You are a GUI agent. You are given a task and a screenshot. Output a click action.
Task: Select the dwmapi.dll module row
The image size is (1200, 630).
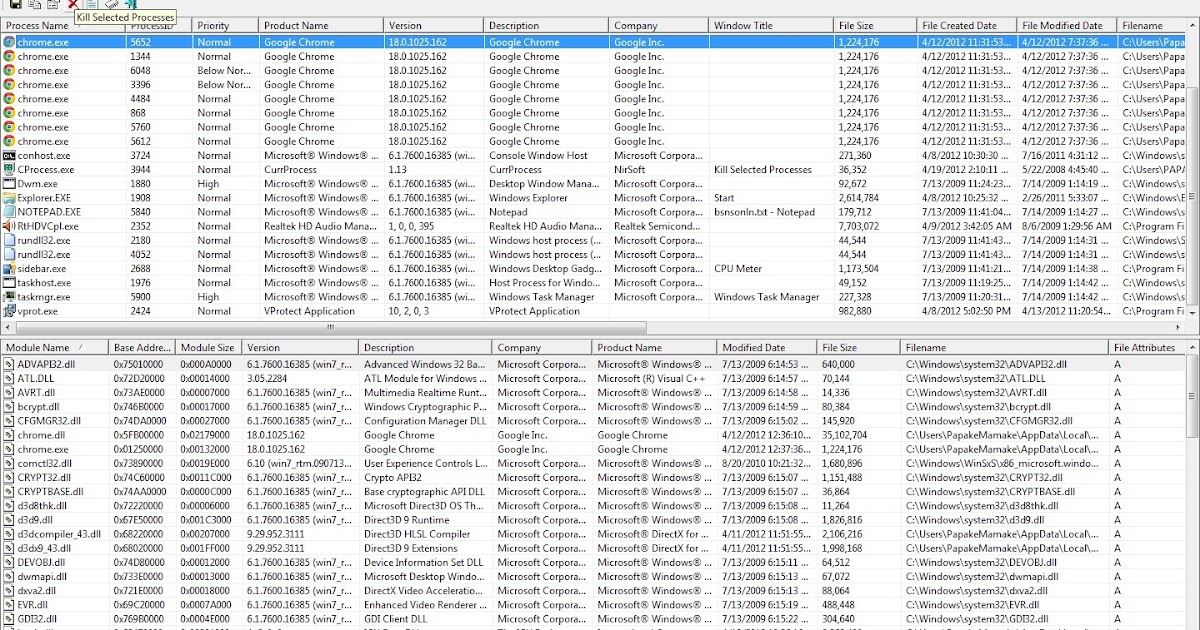(593, 576)
